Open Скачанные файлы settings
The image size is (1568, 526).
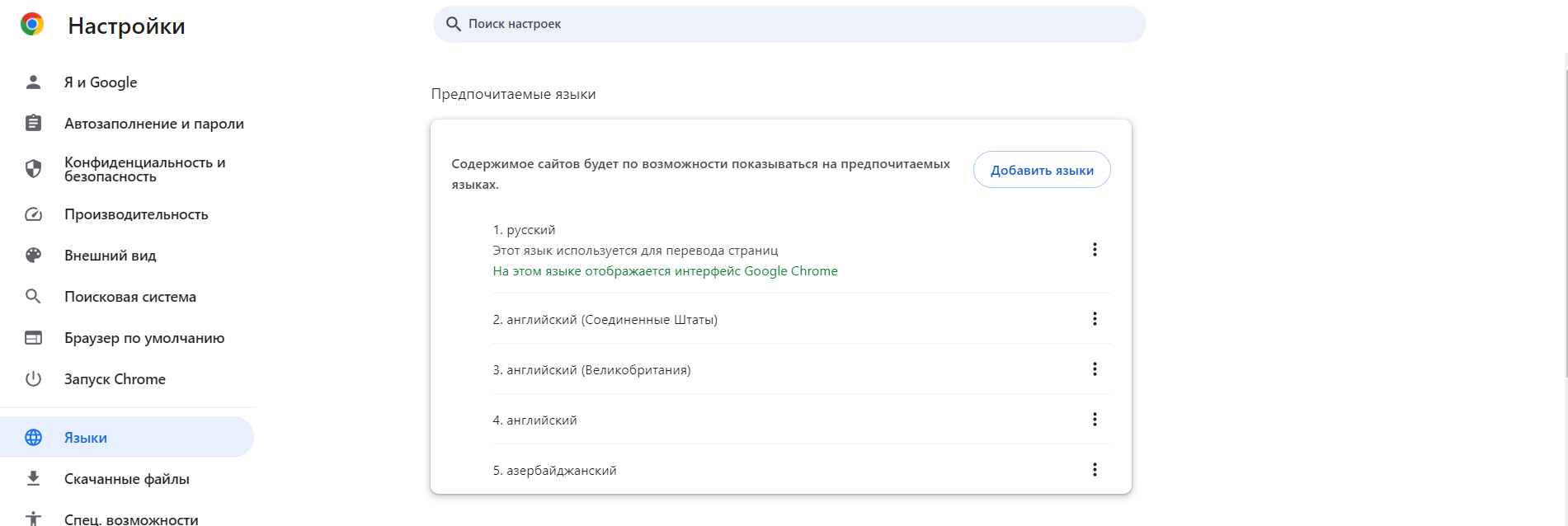127,479
